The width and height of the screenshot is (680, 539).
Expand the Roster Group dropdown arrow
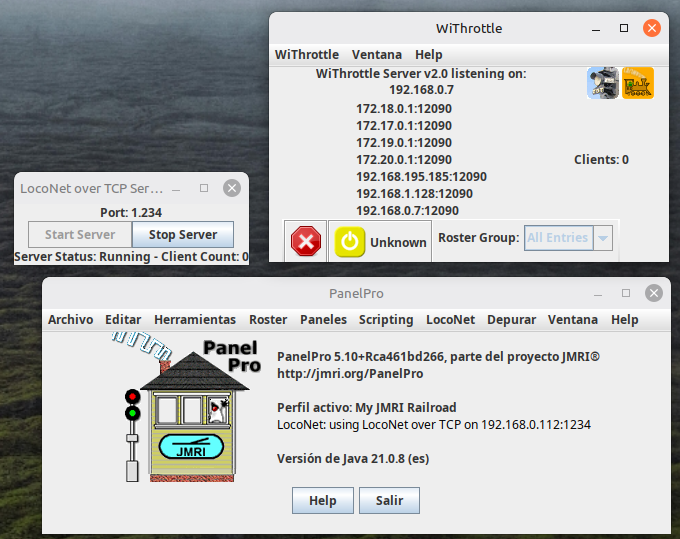(603, 238)
